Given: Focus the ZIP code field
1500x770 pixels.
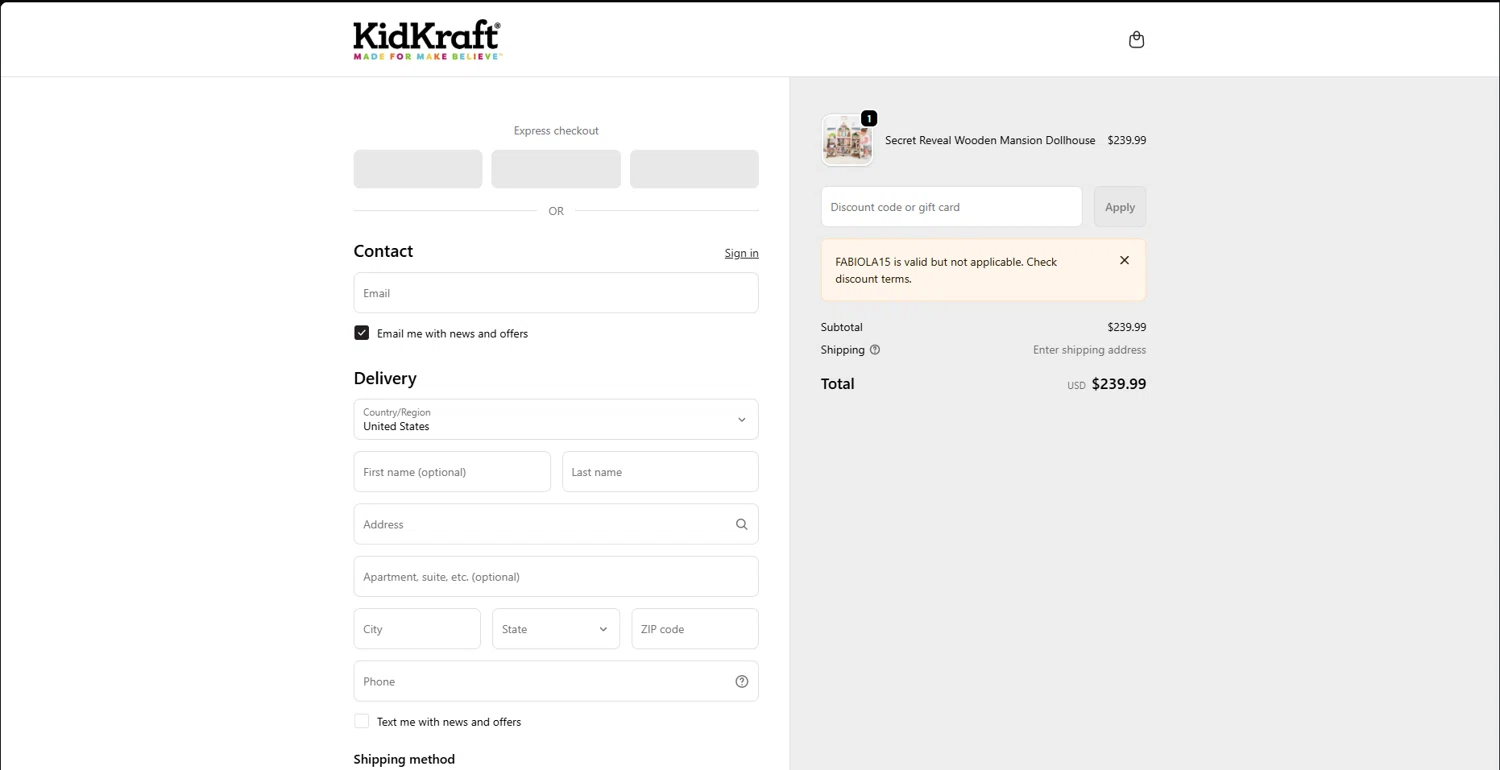Looking at the screenshot, I should [695, 629].
